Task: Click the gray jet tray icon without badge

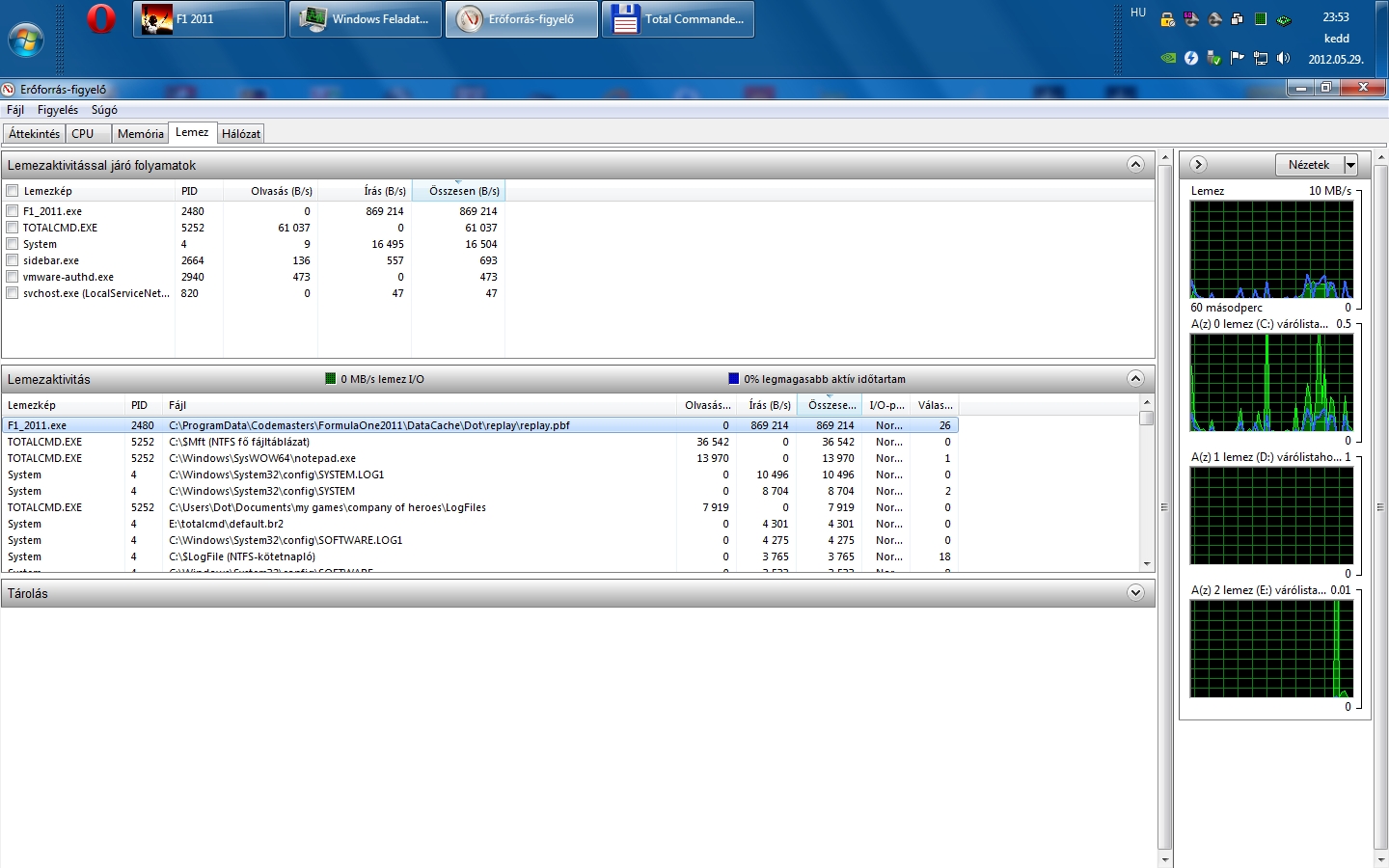Action: pos(1214,19)
